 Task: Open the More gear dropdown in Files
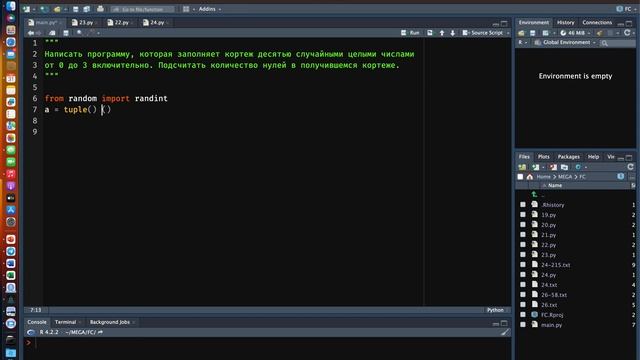click(581, 167)
